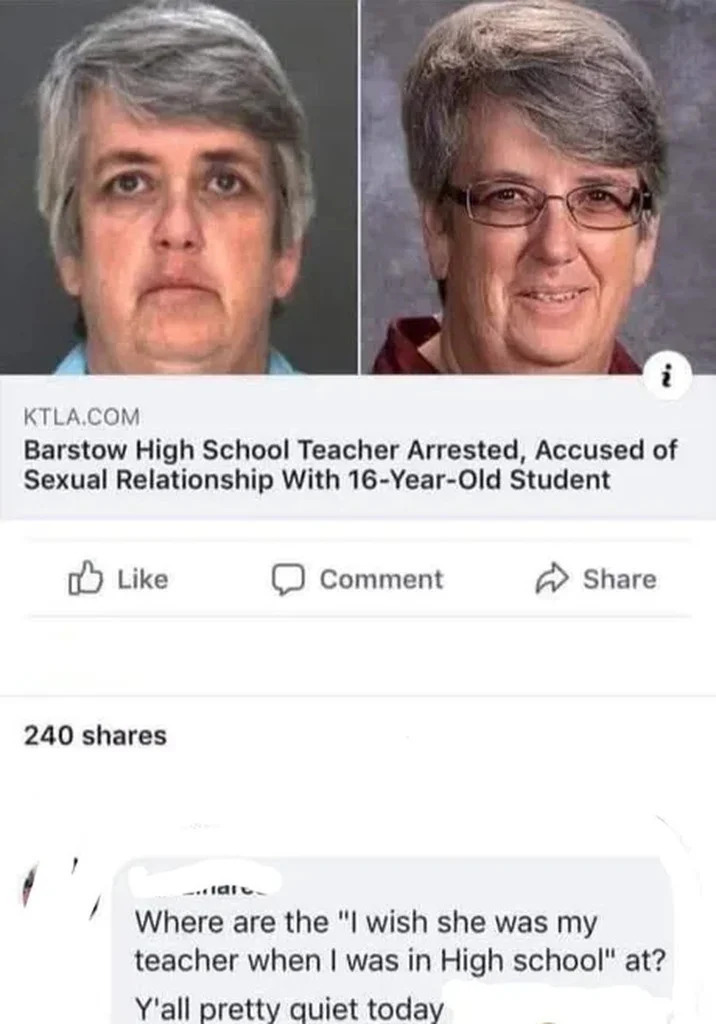Open the KTLA.COM source link
The height and width of the screenshot is (1024, 716).
coord(82,416)
